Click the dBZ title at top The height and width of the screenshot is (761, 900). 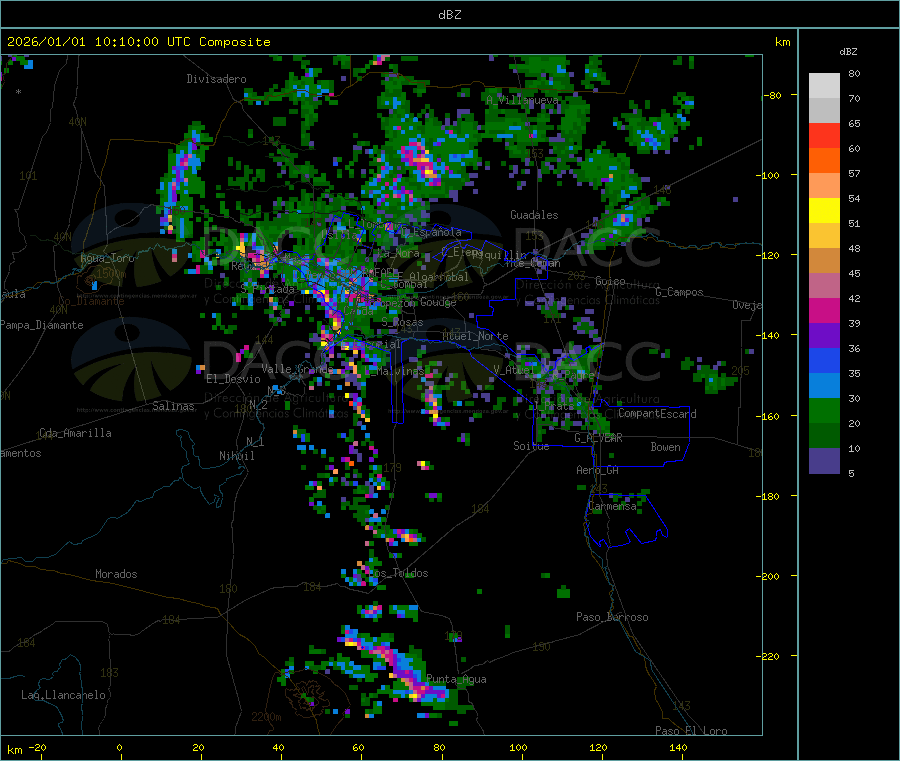pos(449,15)
